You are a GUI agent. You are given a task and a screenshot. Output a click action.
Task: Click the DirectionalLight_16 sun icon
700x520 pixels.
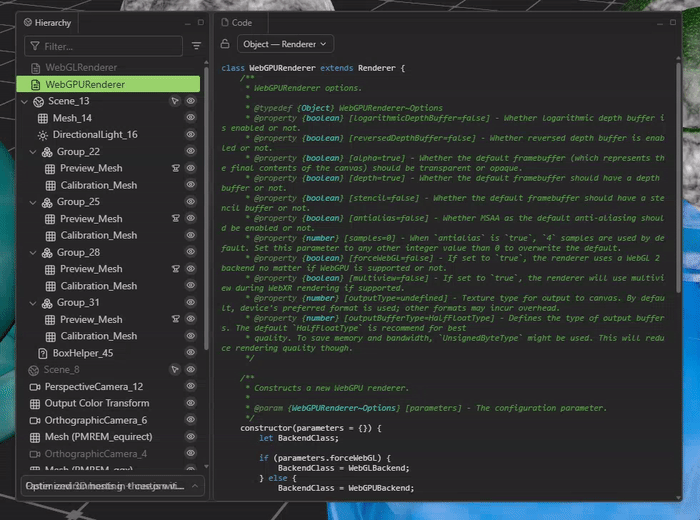tap(42, 135)
